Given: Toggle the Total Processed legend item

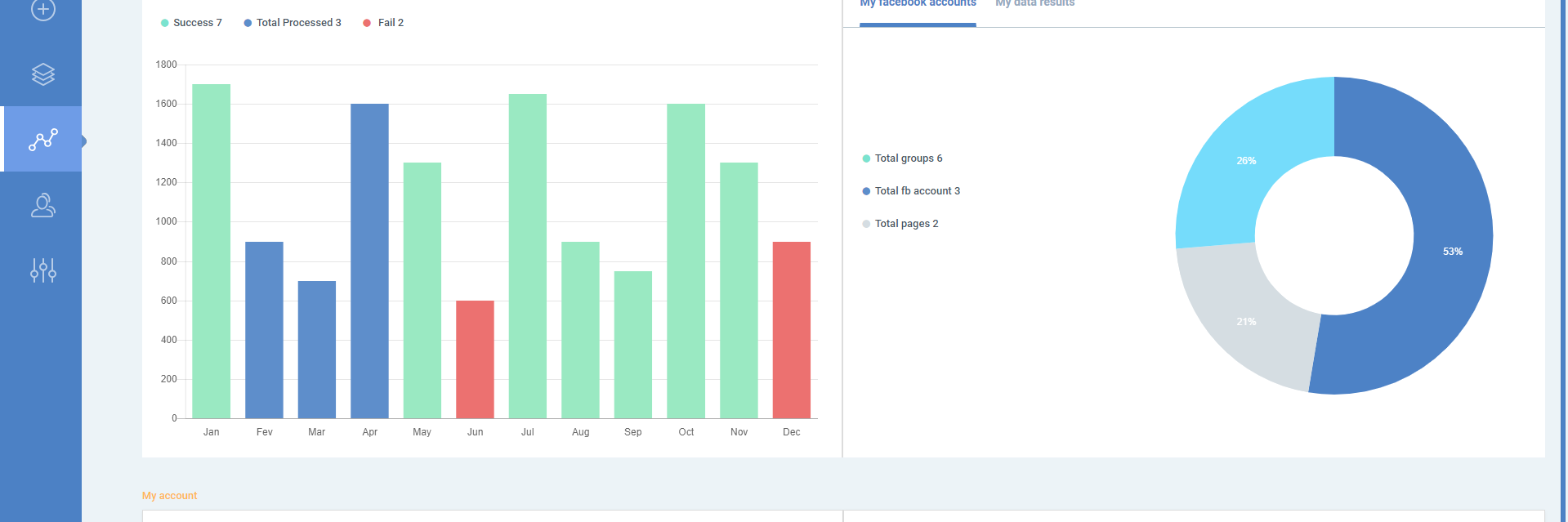Looking at the screenshot, I should 293,23.
